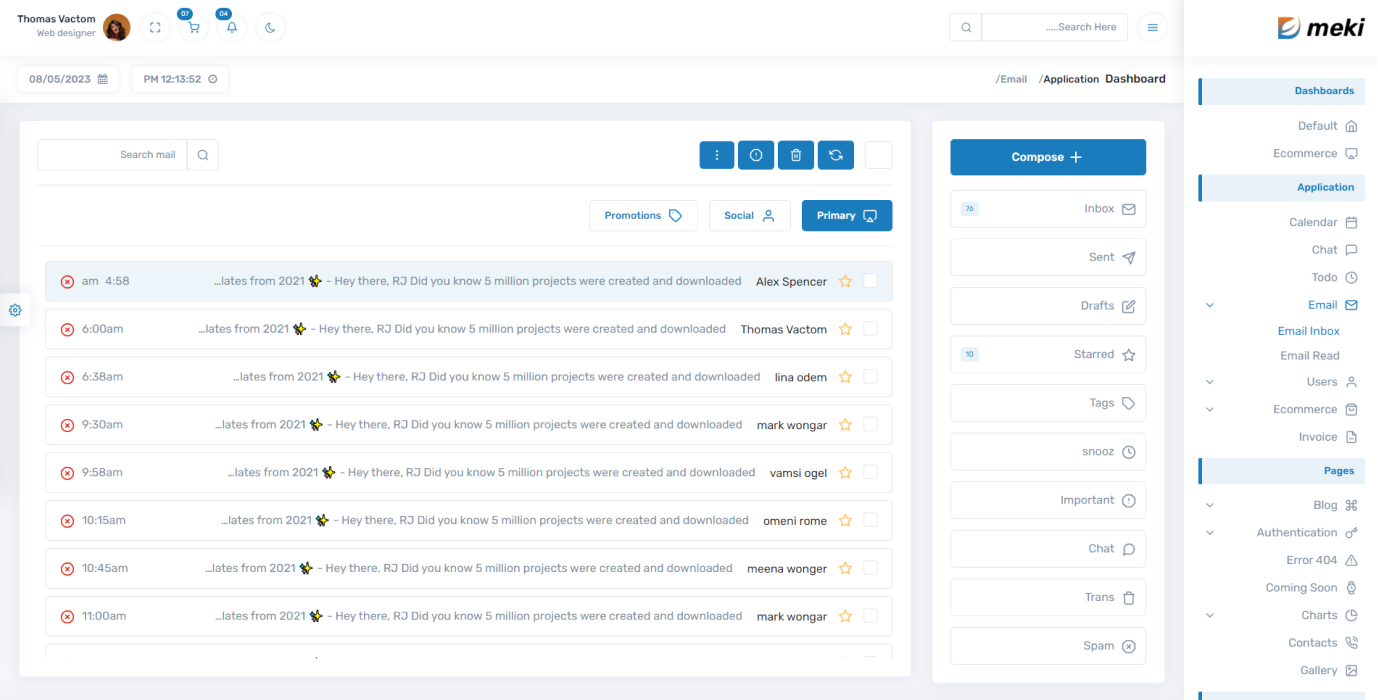The image size is (1378, 700).
Task: Open the settings gear on the left edge
Action: [15, 310]
